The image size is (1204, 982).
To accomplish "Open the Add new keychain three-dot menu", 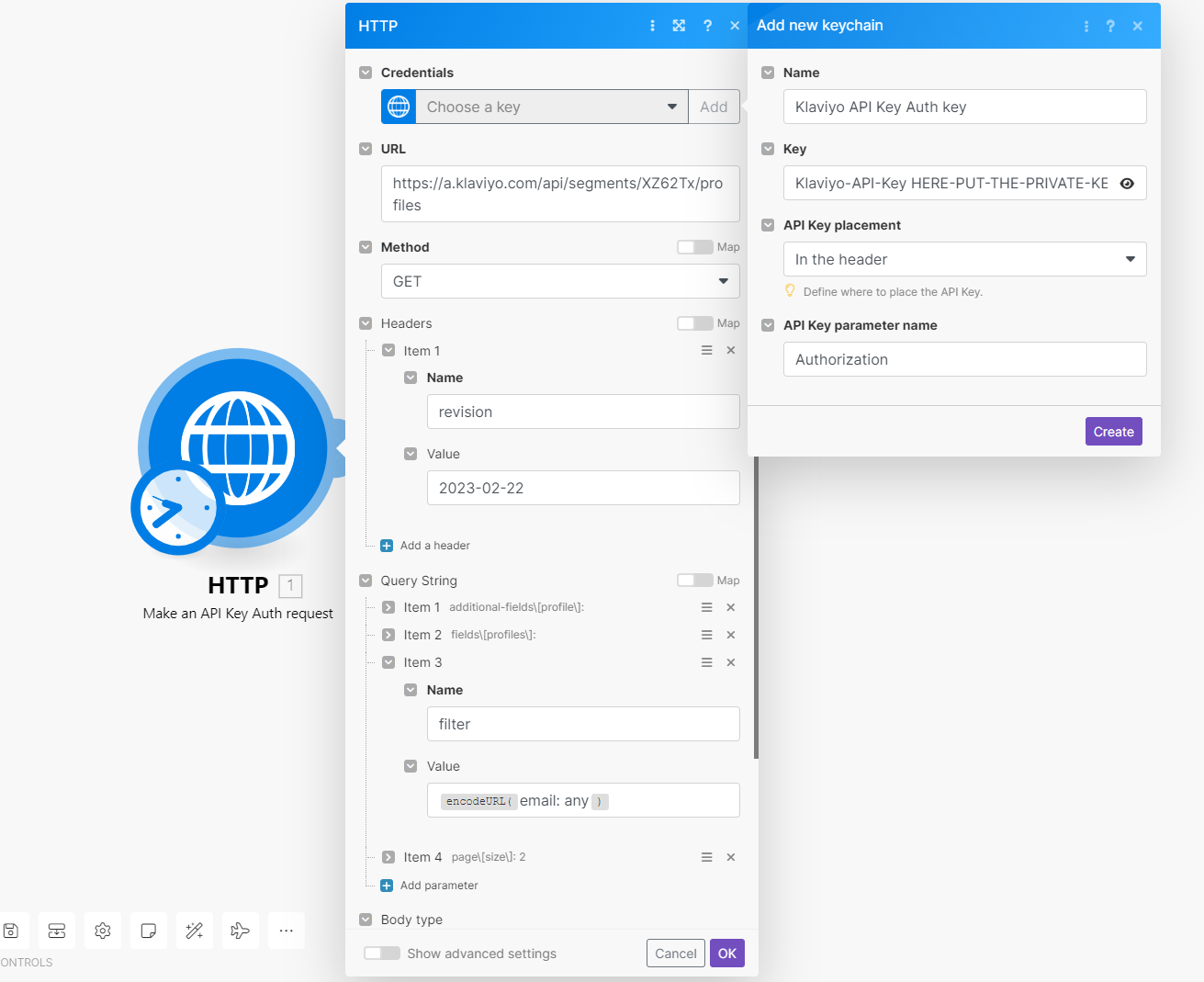I will point(1086,26).
